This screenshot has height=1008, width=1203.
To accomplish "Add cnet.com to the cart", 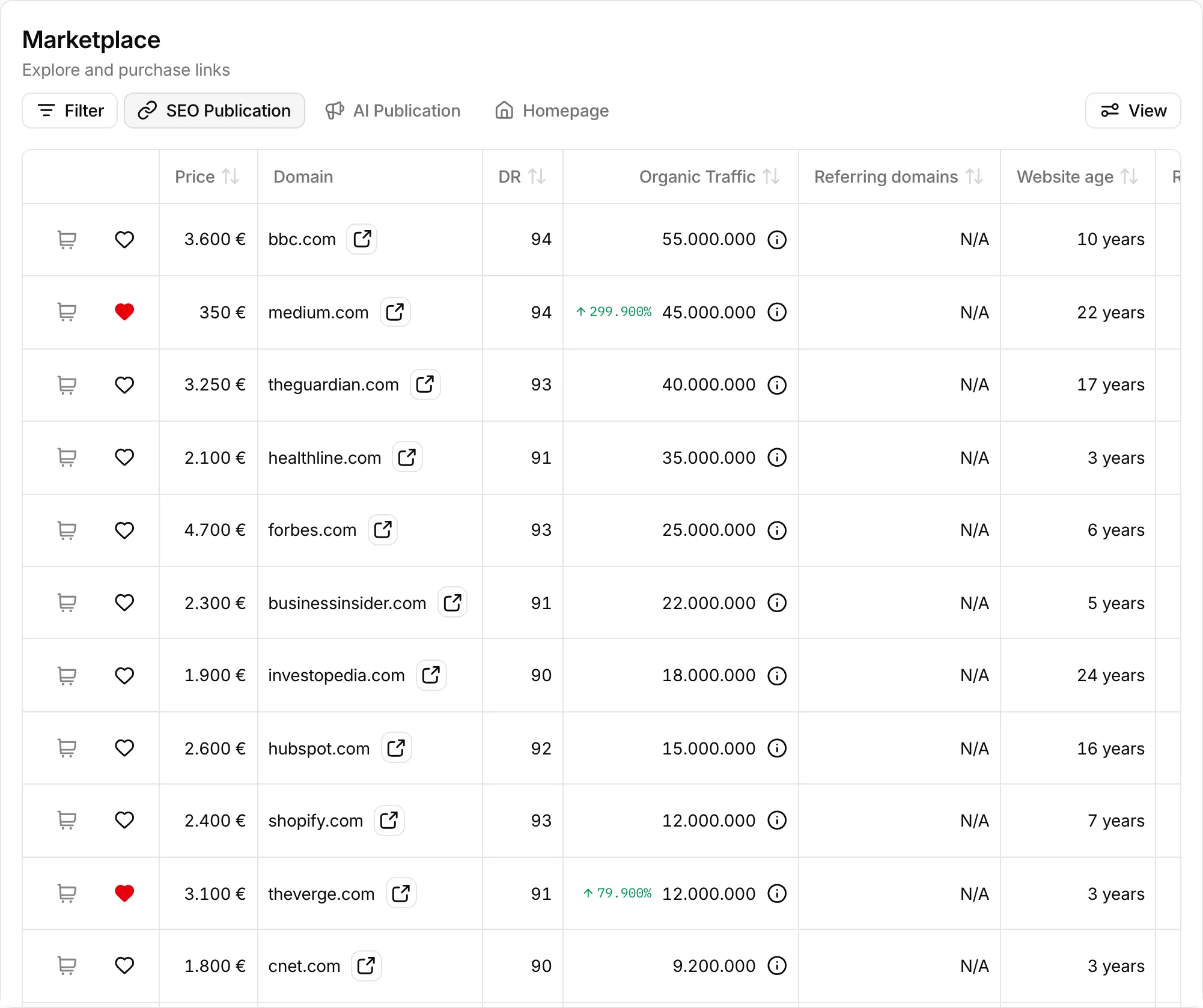I will point(67,966).
